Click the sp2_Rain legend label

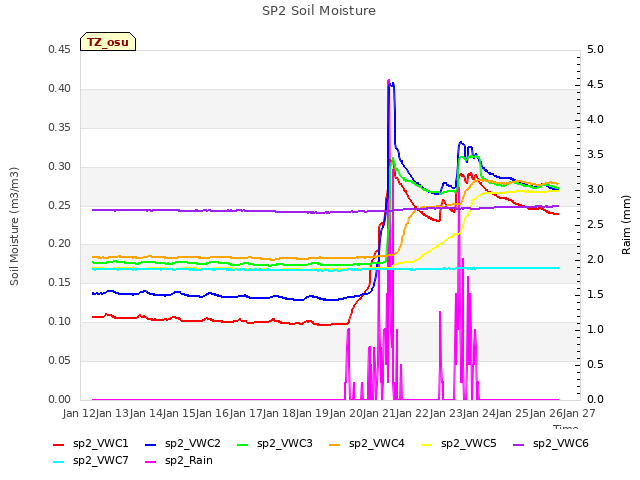189,460
